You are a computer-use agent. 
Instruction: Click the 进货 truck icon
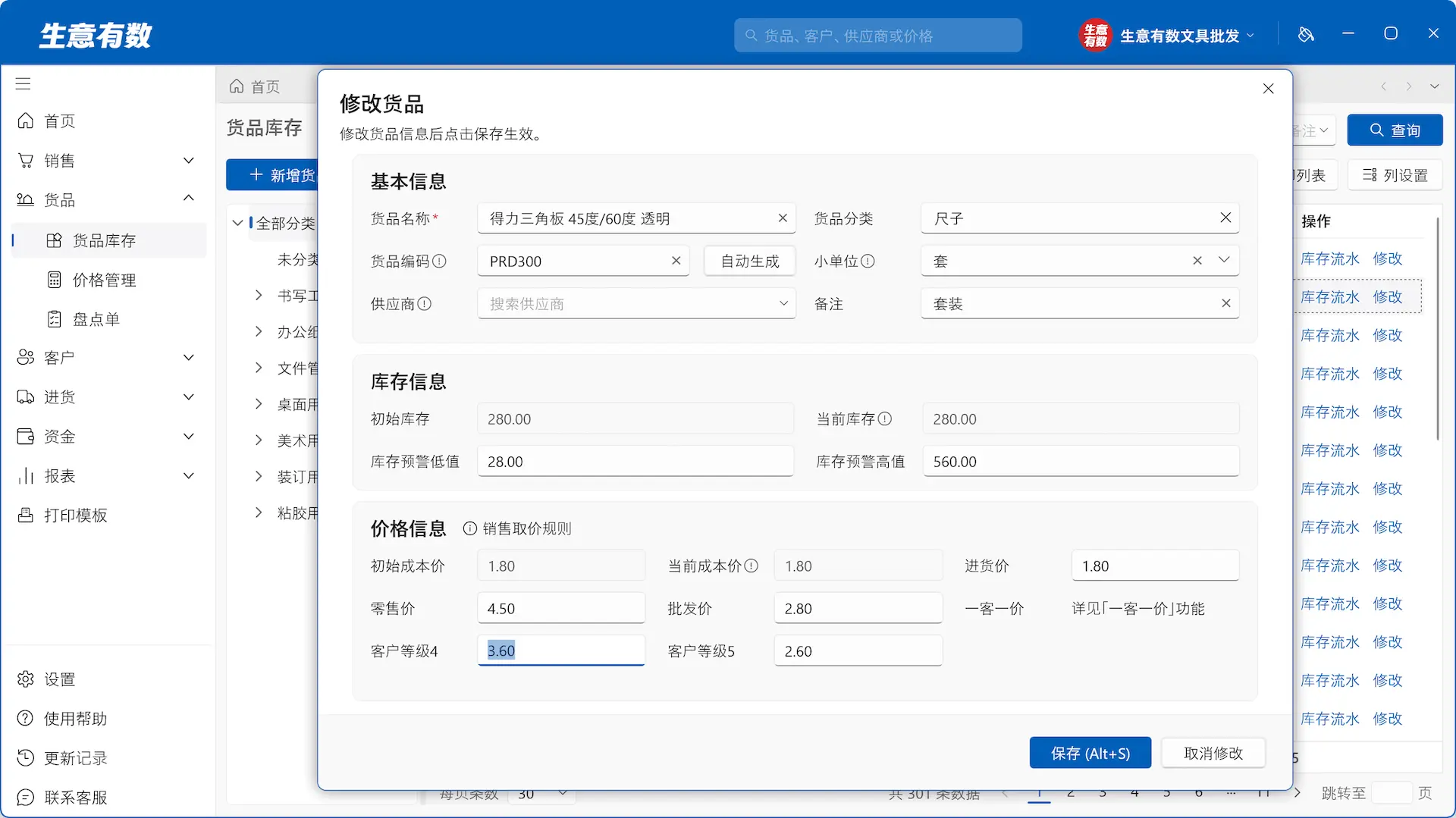25,397
